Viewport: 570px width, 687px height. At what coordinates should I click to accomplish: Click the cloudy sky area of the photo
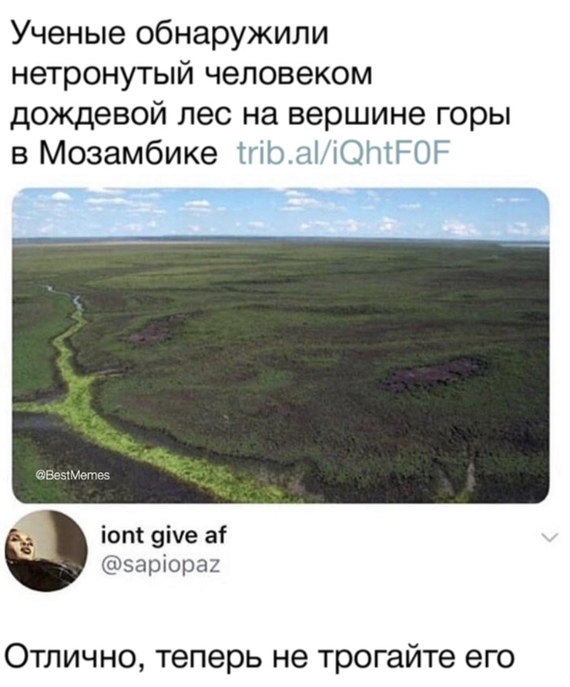coord(280,213)
